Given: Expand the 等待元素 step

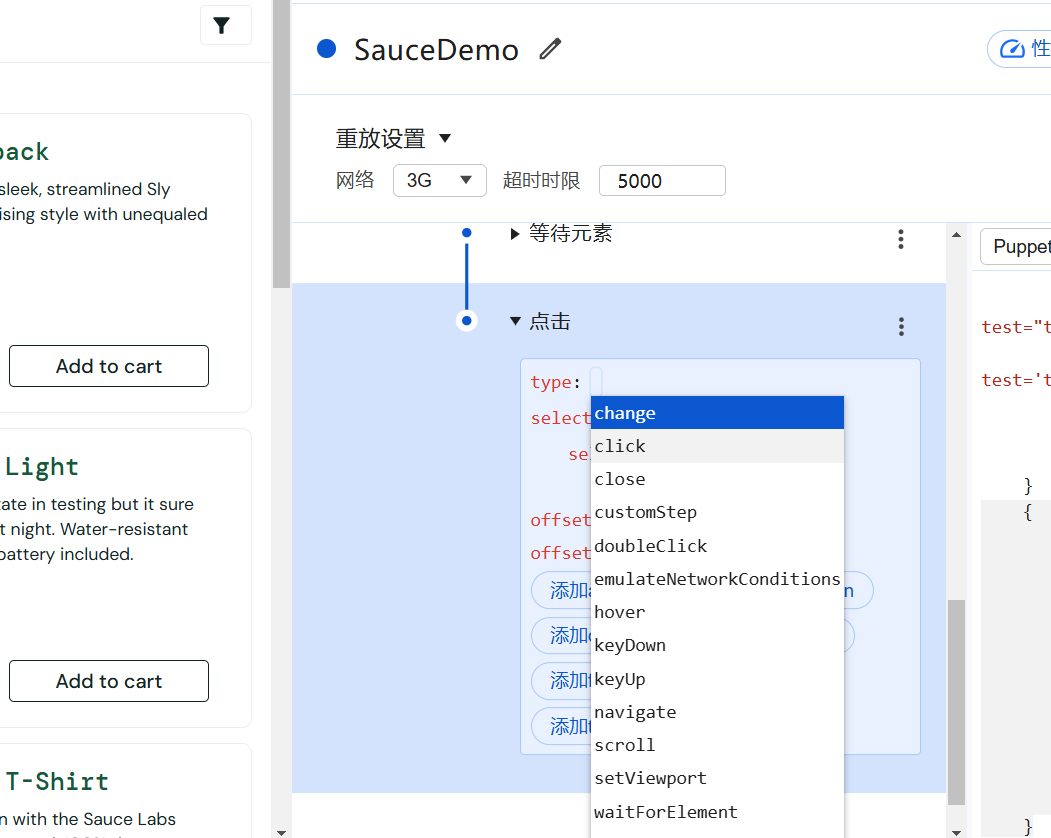Looking at the screenshot, I should (x=515, y=234).
